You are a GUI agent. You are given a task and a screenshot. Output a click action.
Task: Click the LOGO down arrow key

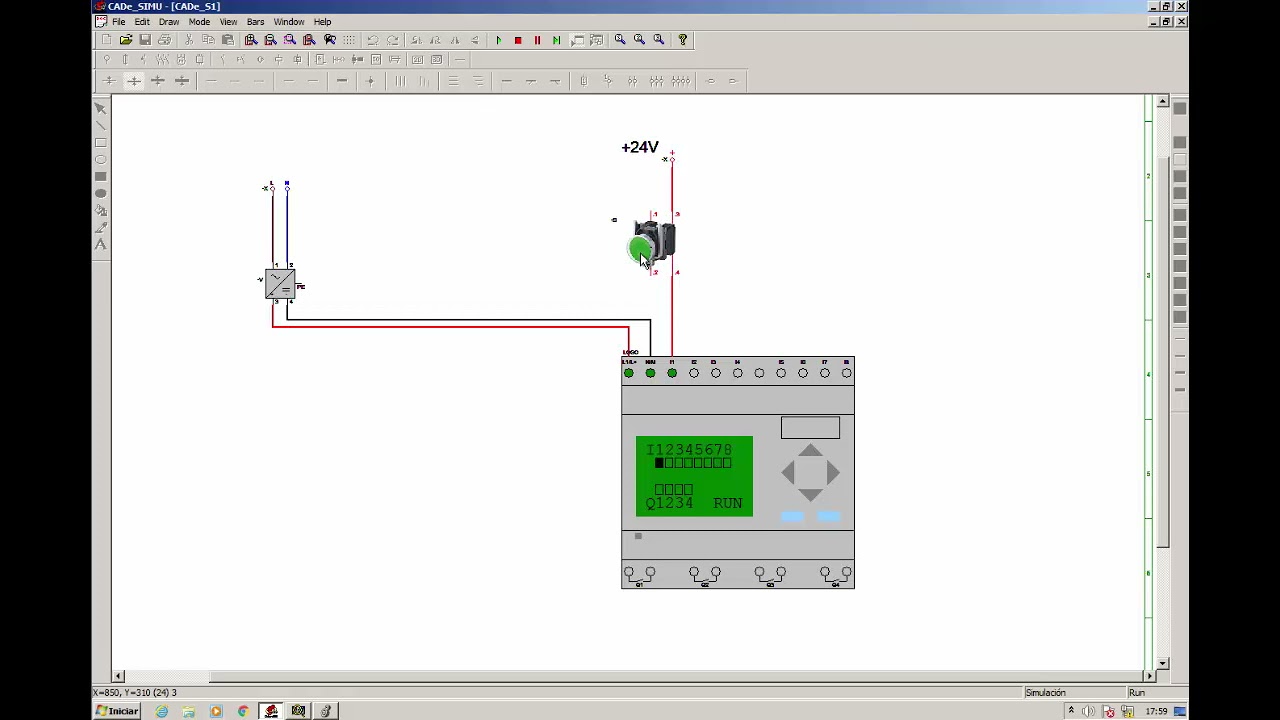[x=810, y=494]
